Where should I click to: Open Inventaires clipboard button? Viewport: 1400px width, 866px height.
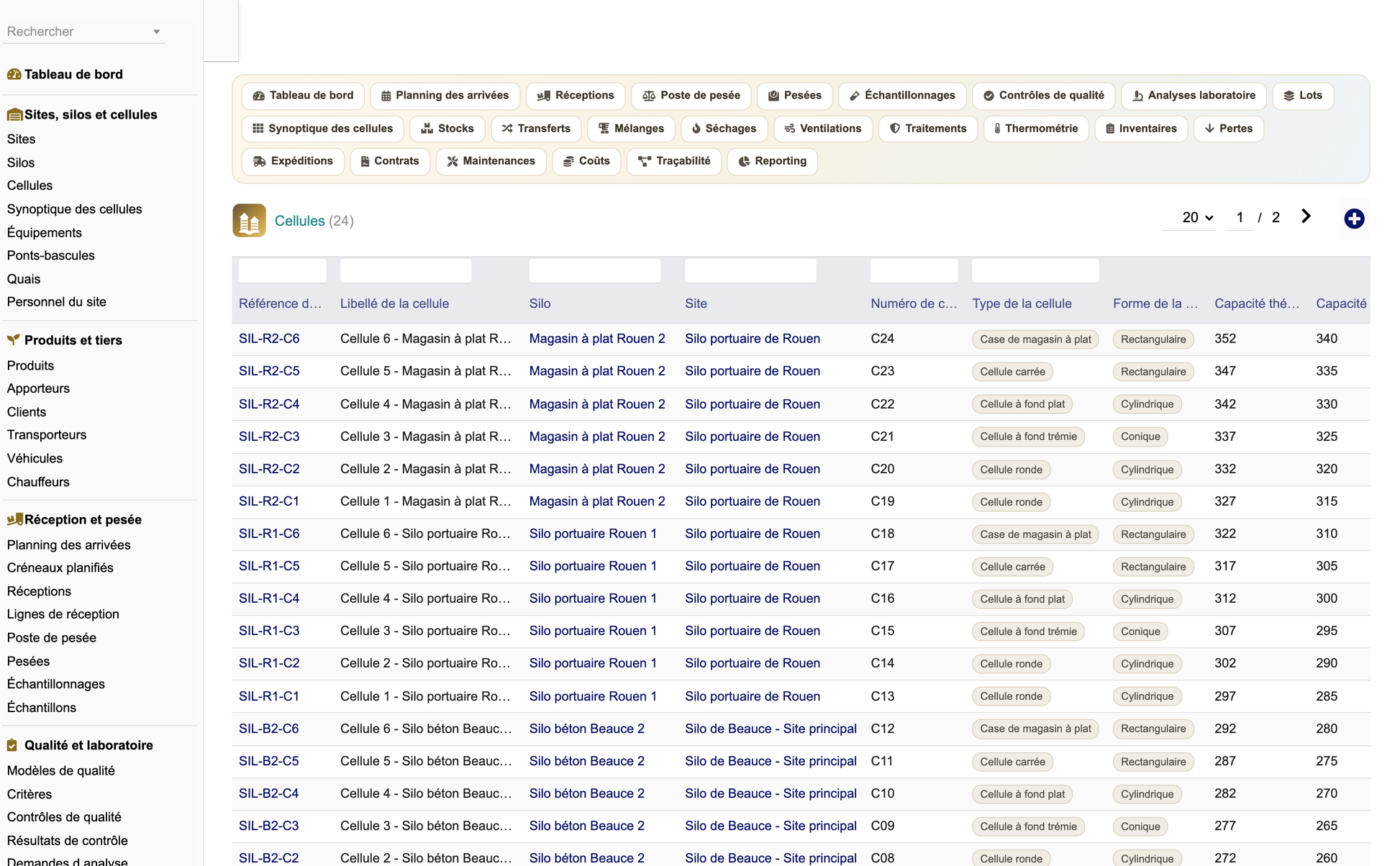1141,129
